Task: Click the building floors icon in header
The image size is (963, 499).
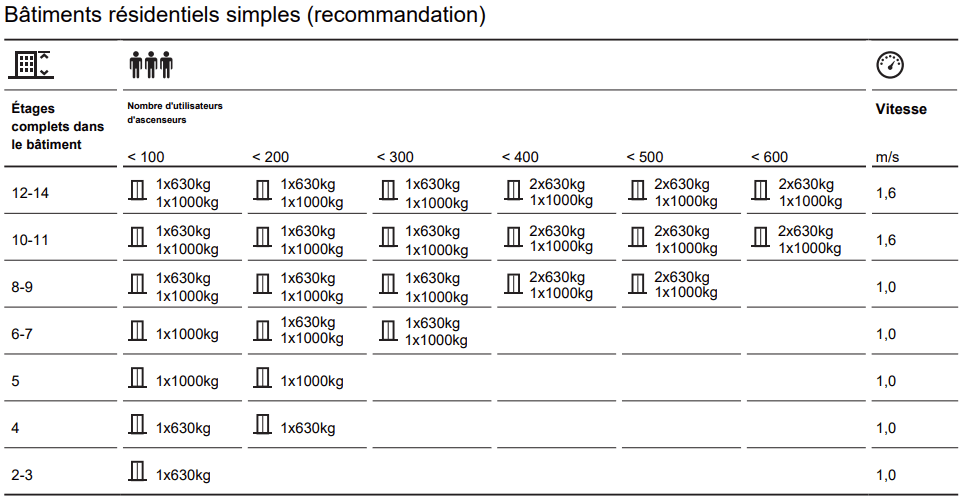Action: pos(31,65)
